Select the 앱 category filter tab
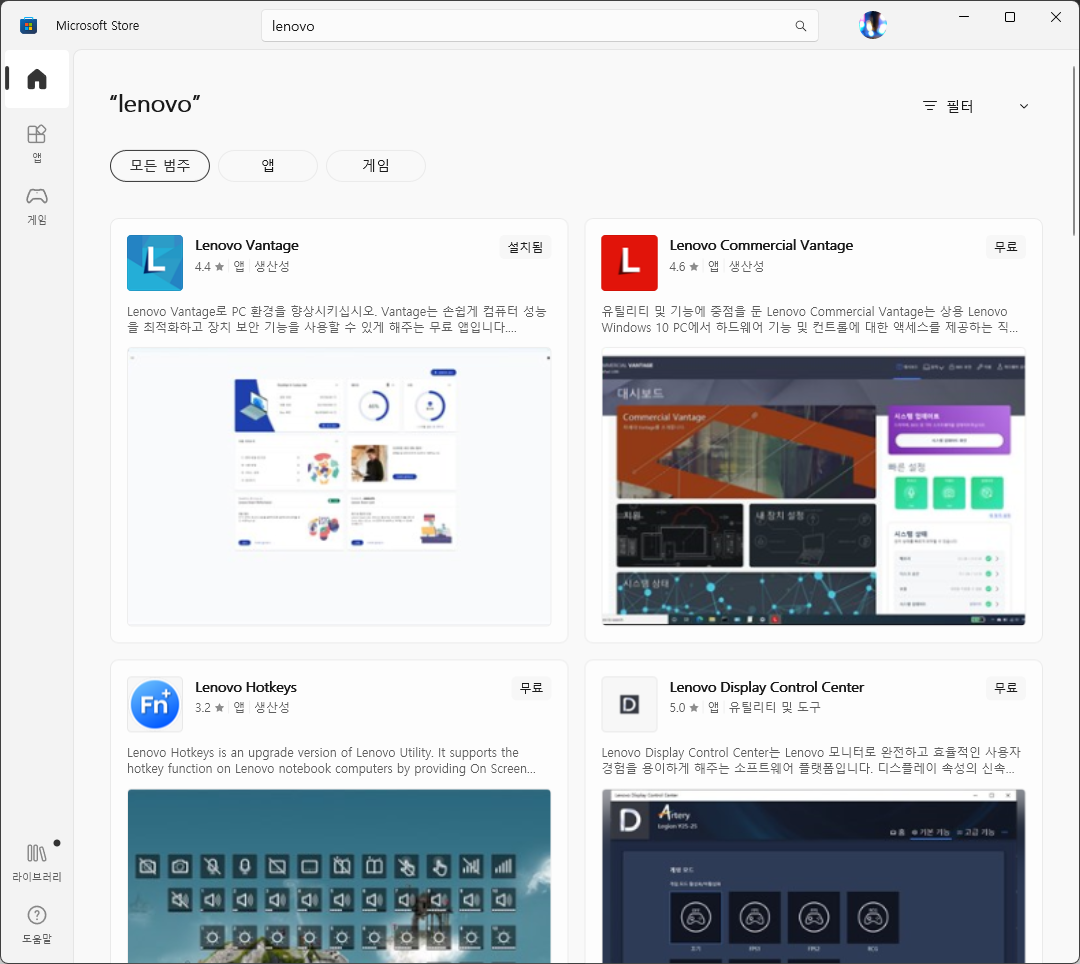Image resolution: width=1080 pixels, height=964 pixels. pos(268,166)
